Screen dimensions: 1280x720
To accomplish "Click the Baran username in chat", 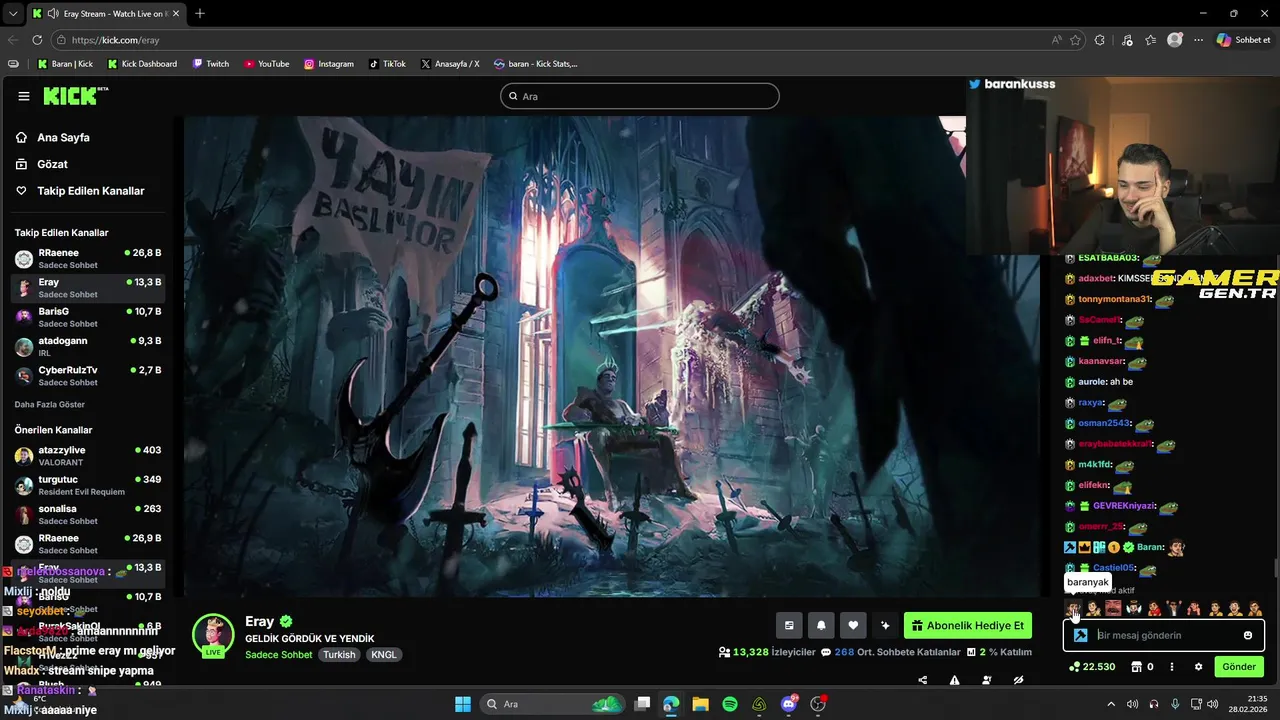I will coord(1150,547).
